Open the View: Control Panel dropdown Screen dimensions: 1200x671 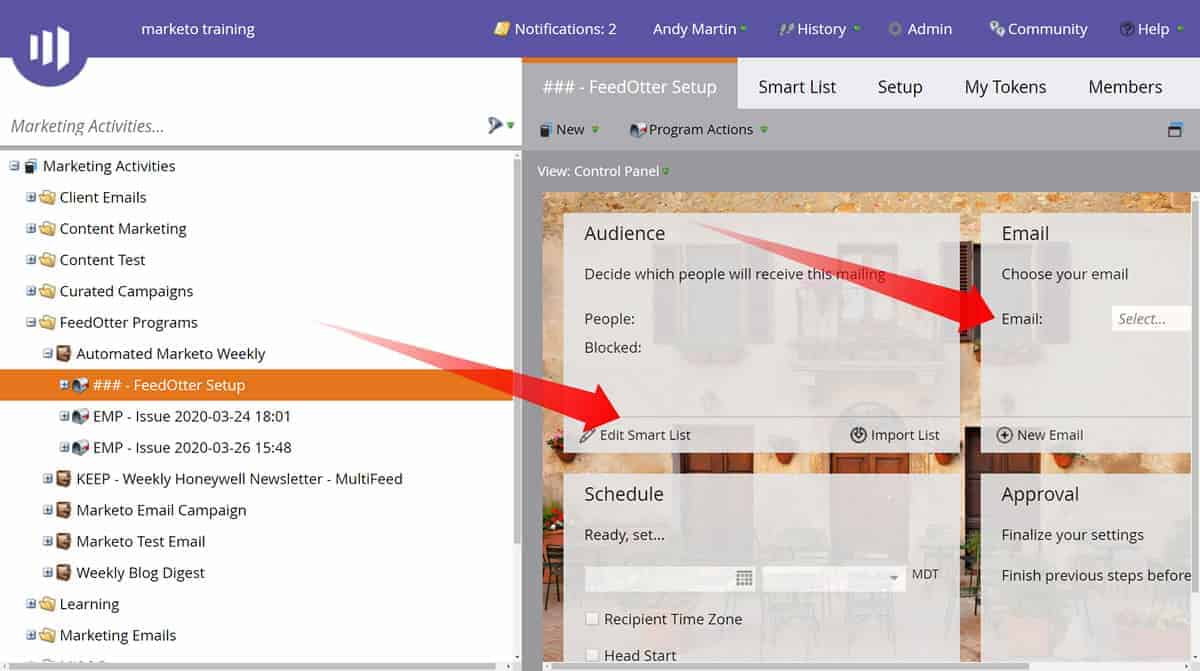point(603,171)
